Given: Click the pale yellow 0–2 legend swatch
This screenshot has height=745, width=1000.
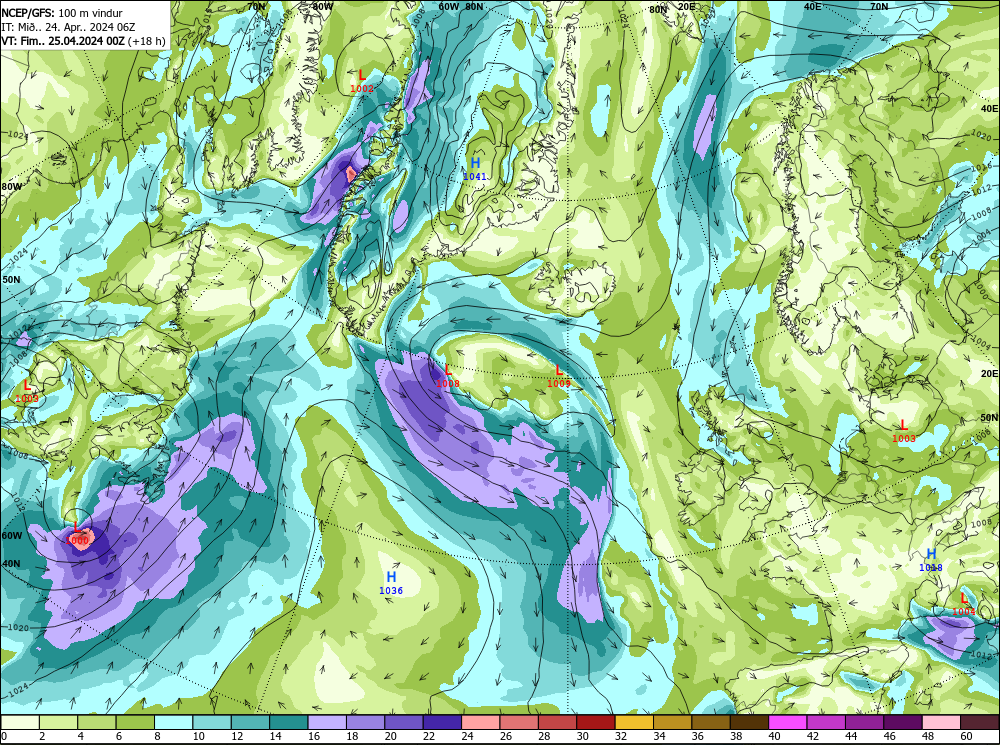Looking at the screenshot, I should point(20,722).
